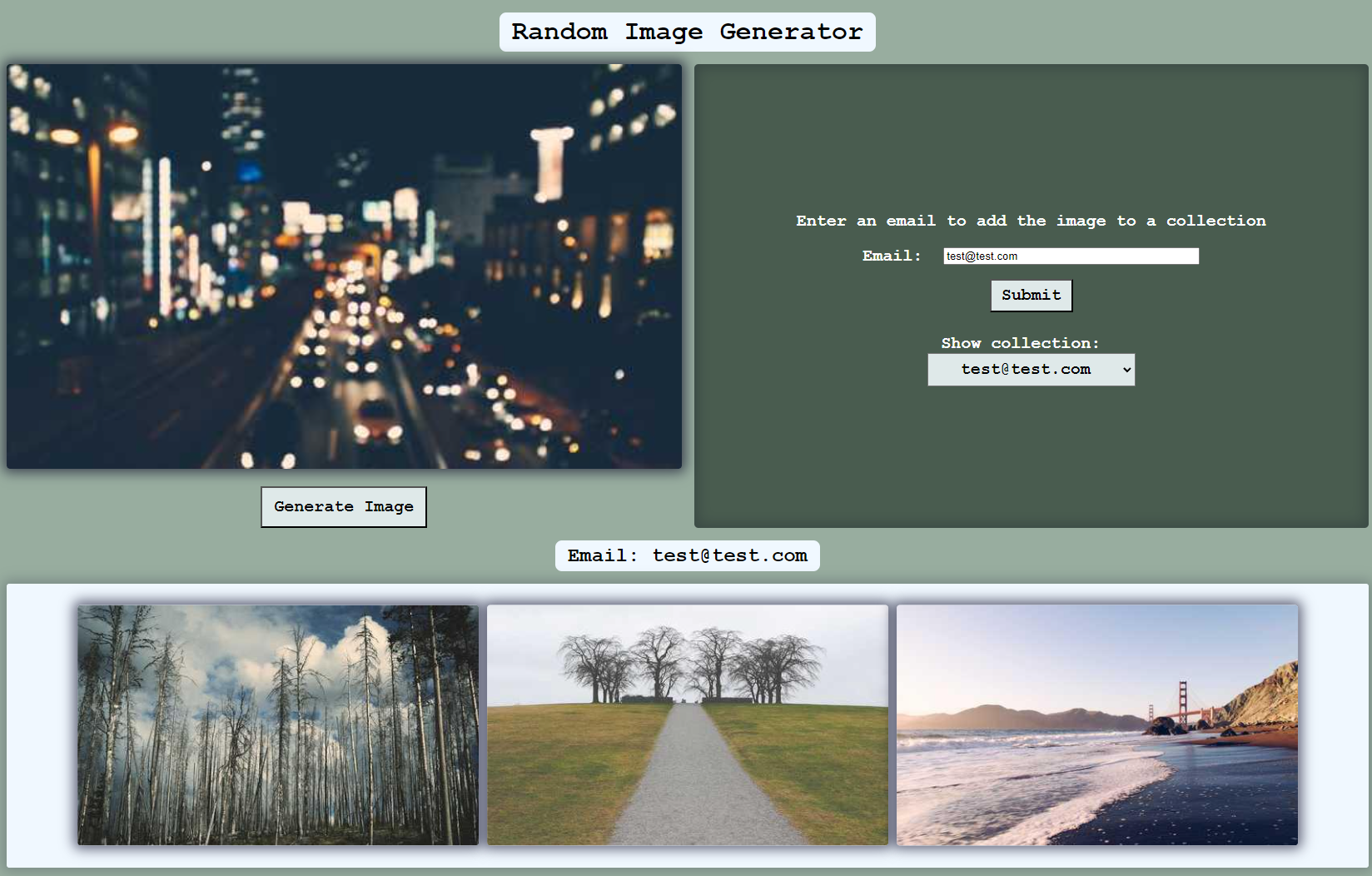Click the blurred city lights main image
Image resolution: width=1372 pixels, height=876 pixels.
point(344,266)
